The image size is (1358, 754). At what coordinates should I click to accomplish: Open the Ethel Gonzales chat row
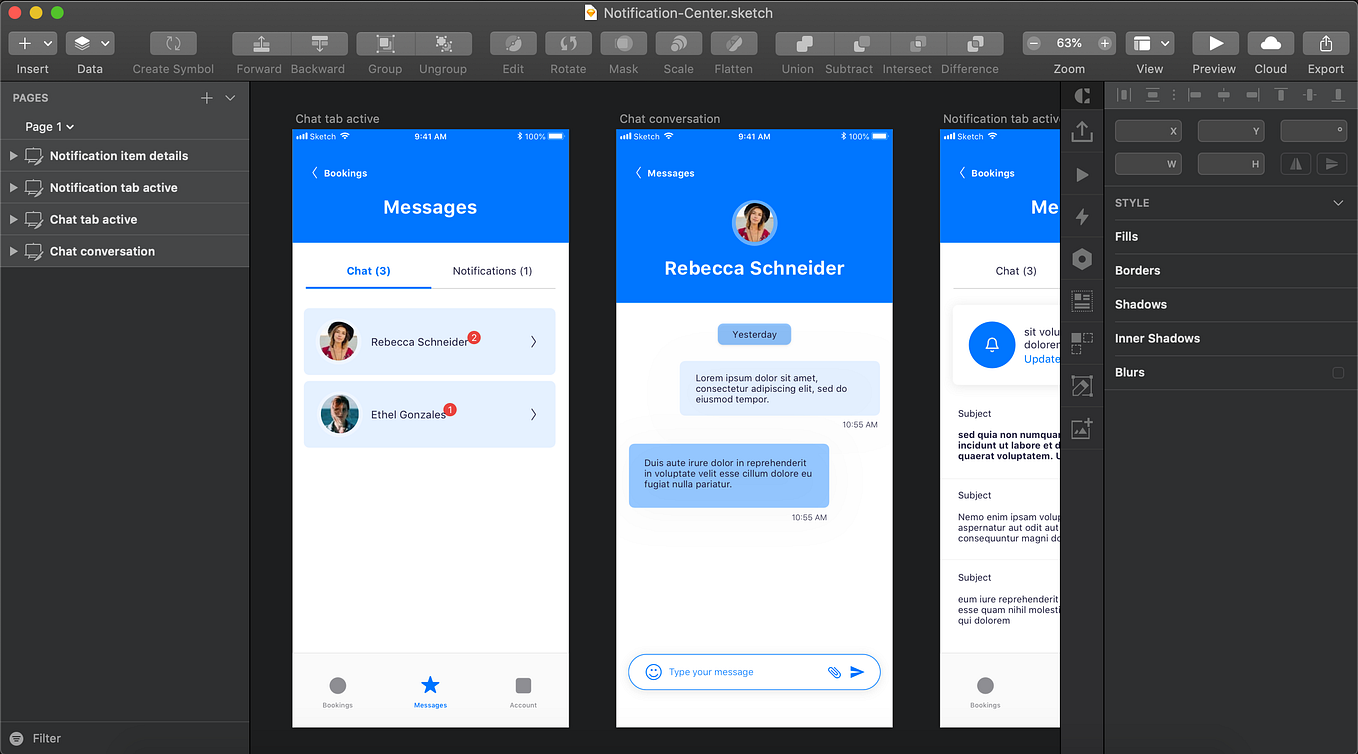tap(430, 414)
